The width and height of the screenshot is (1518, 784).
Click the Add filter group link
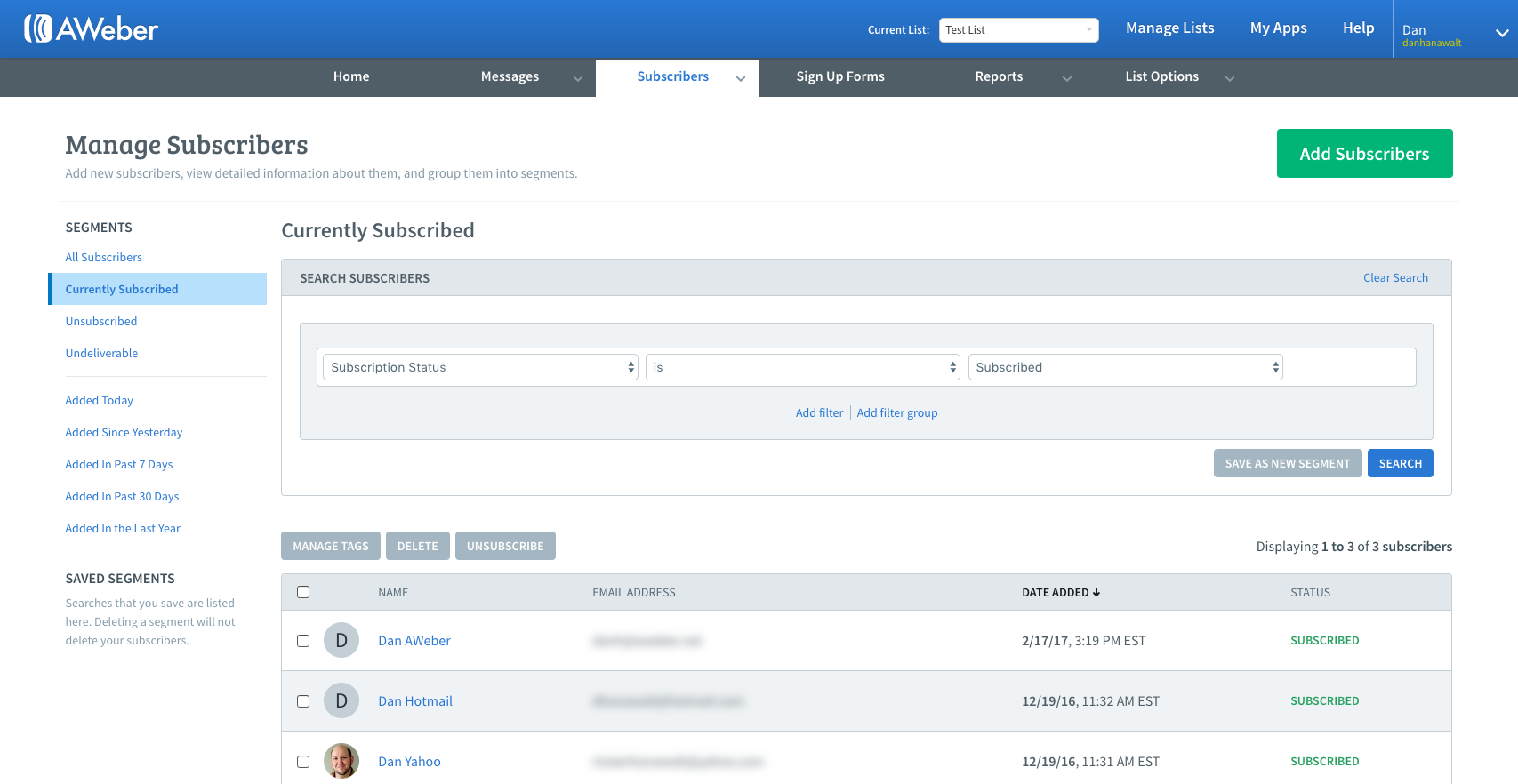point(897,413)
